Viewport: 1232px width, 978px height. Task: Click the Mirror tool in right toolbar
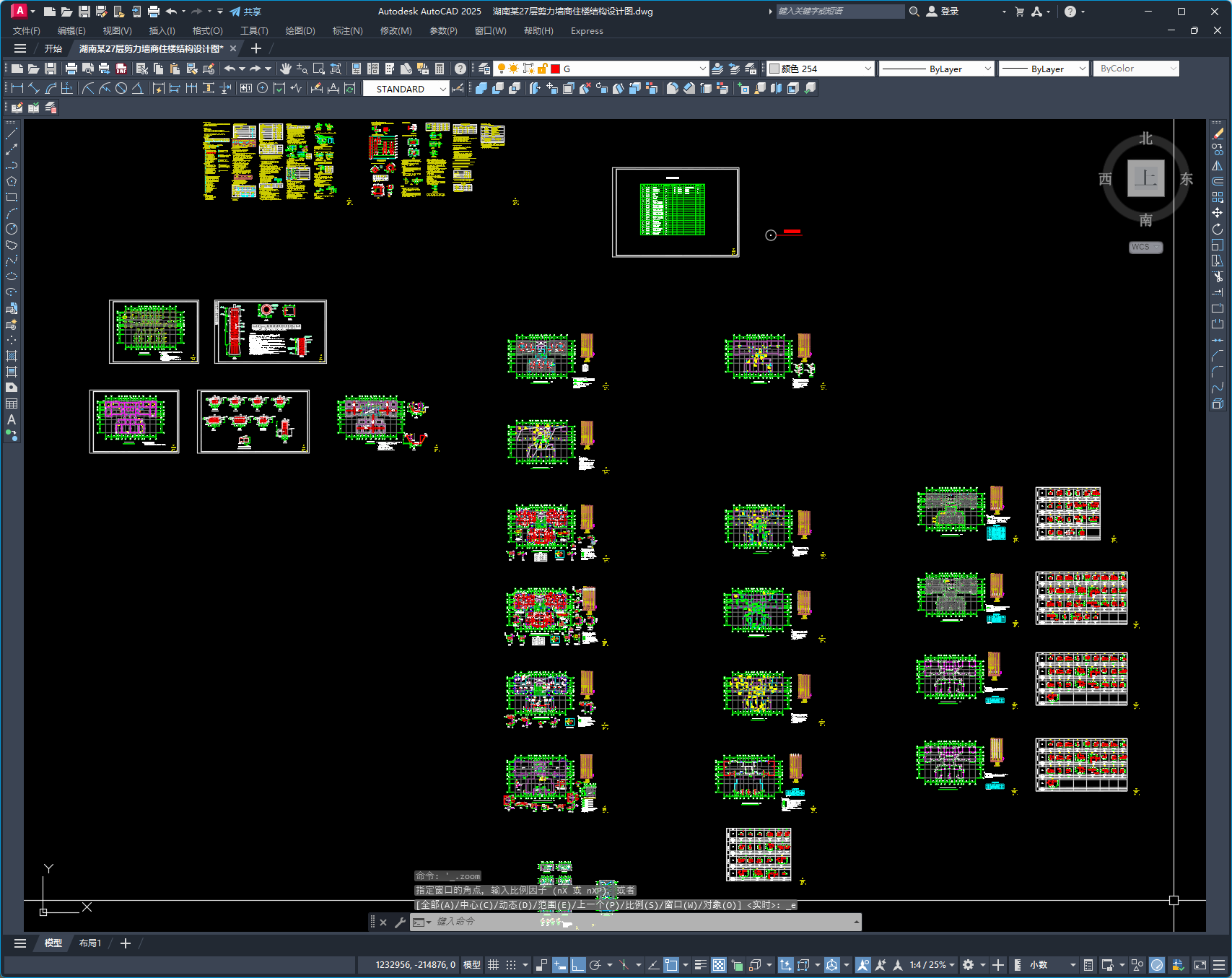pyautogui.click(x=1218, y=165)
